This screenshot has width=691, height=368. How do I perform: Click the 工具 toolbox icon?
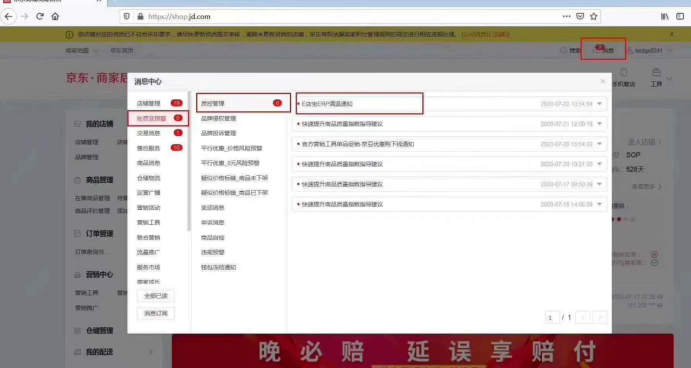656,73
